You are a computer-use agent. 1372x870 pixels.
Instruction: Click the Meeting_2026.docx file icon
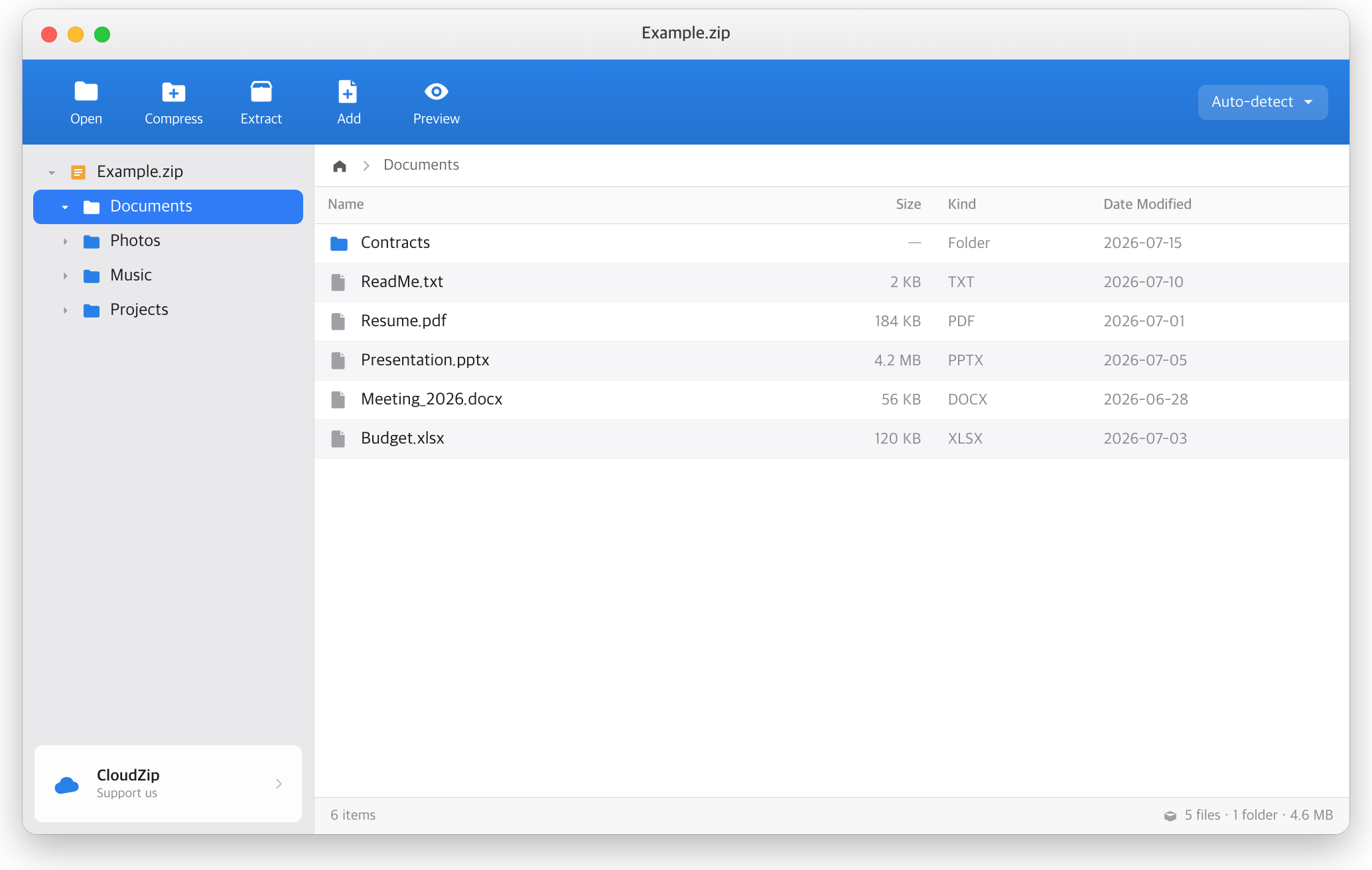click(338, 400)
